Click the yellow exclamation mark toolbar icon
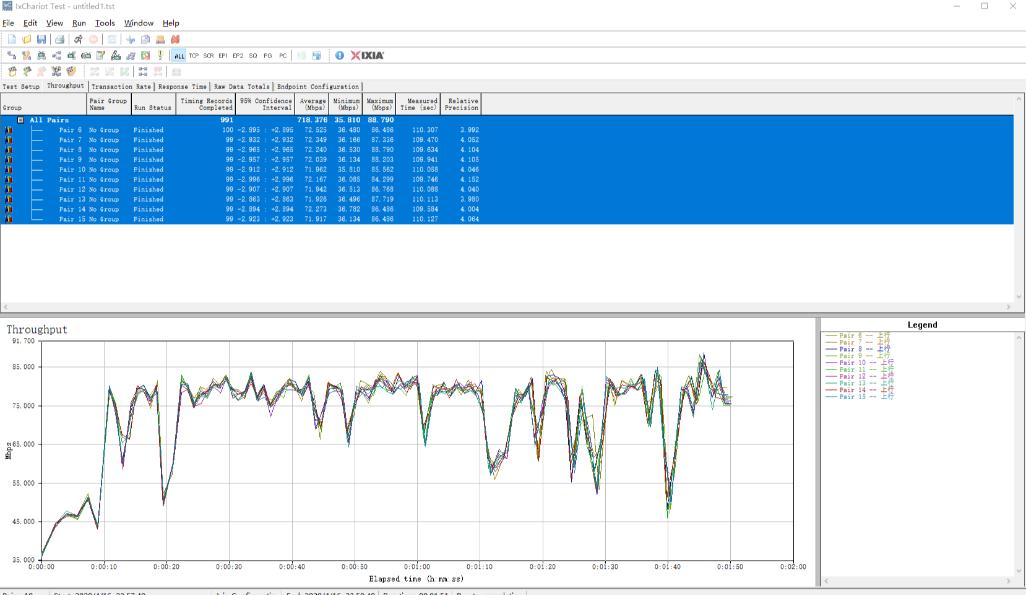 pos(160,55)
